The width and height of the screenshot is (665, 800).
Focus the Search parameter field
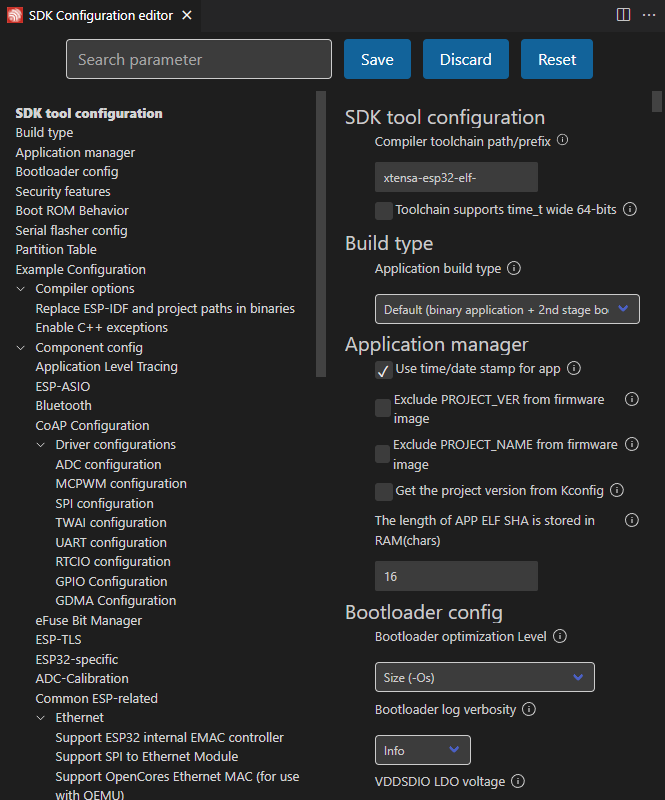(x=199, y=59)
